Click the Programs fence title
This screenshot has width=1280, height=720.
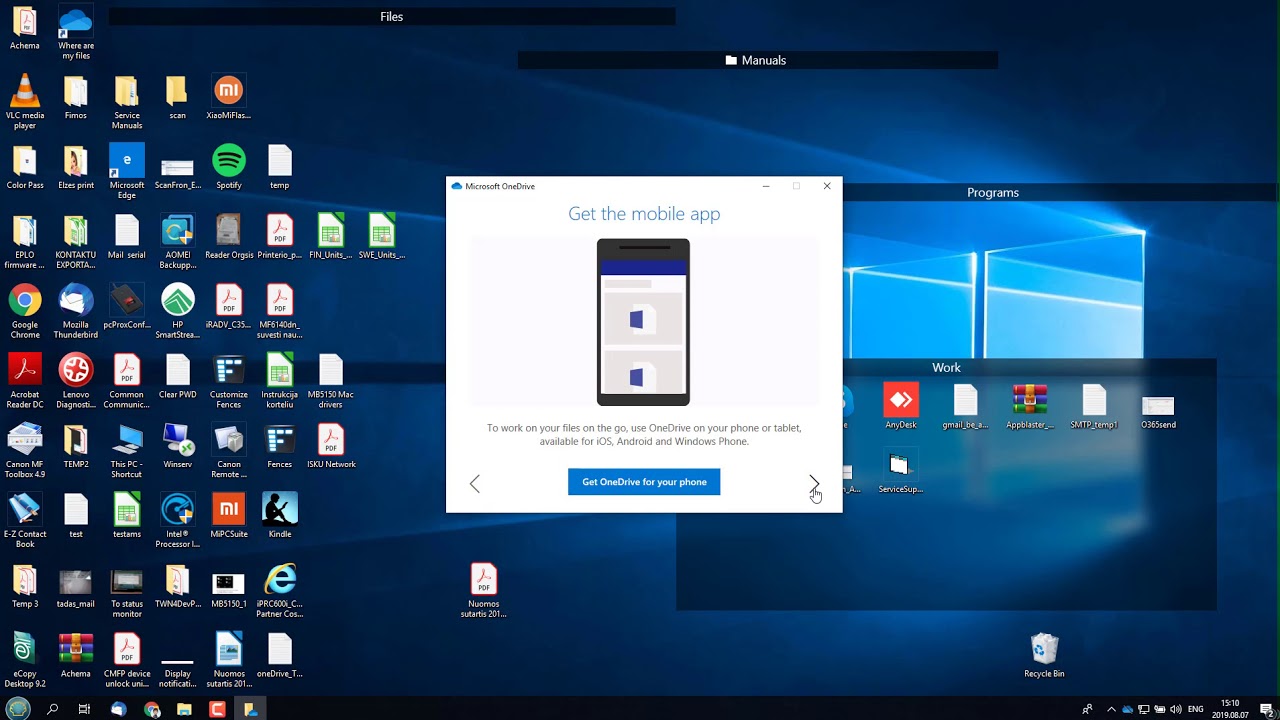point(993,192)
